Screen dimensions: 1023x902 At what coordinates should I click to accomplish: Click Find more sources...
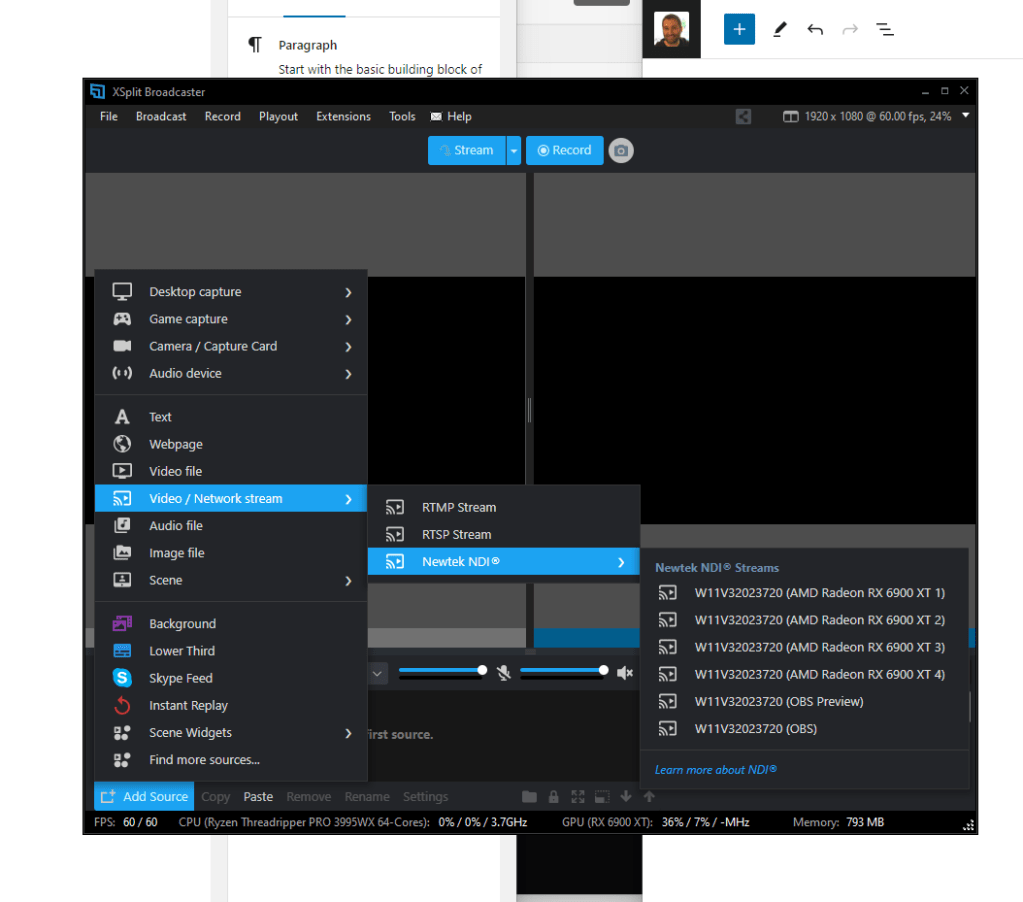point(231,760)
